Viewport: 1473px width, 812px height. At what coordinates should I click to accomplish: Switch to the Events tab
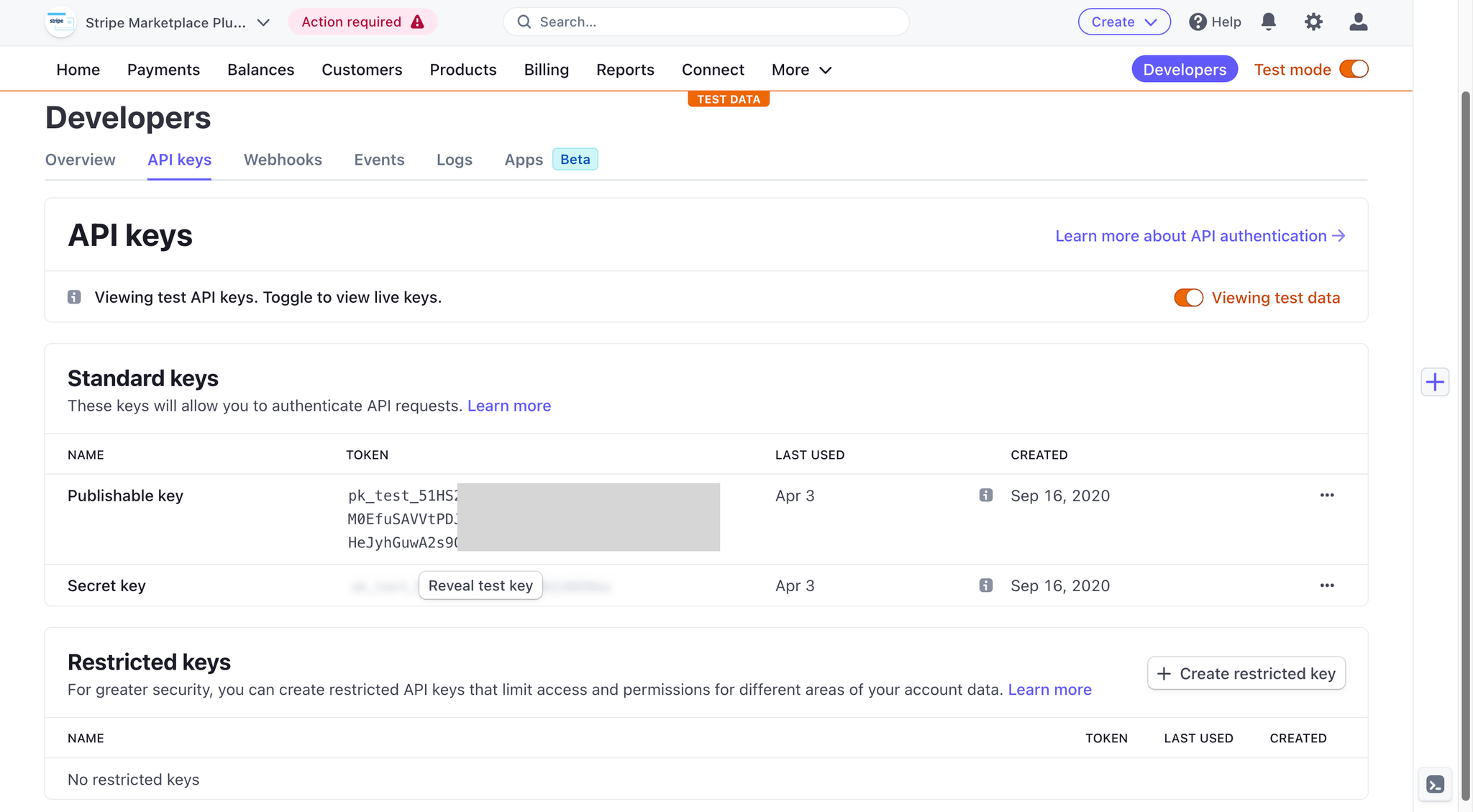[x=379, y=160]
